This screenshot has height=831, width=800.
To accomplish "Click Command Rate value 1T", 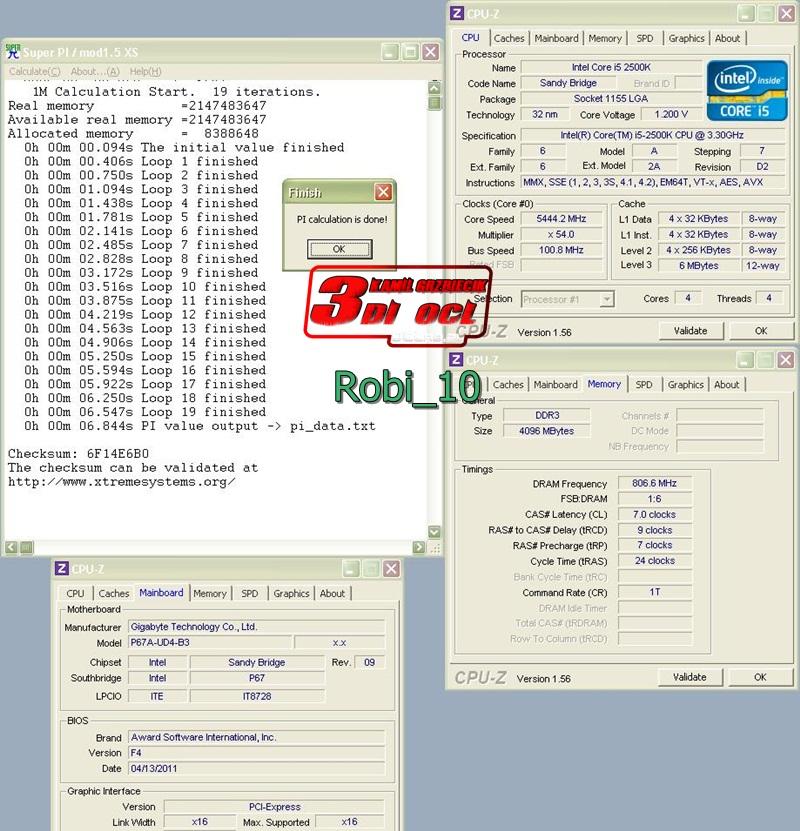I will [x=654, y=592].
